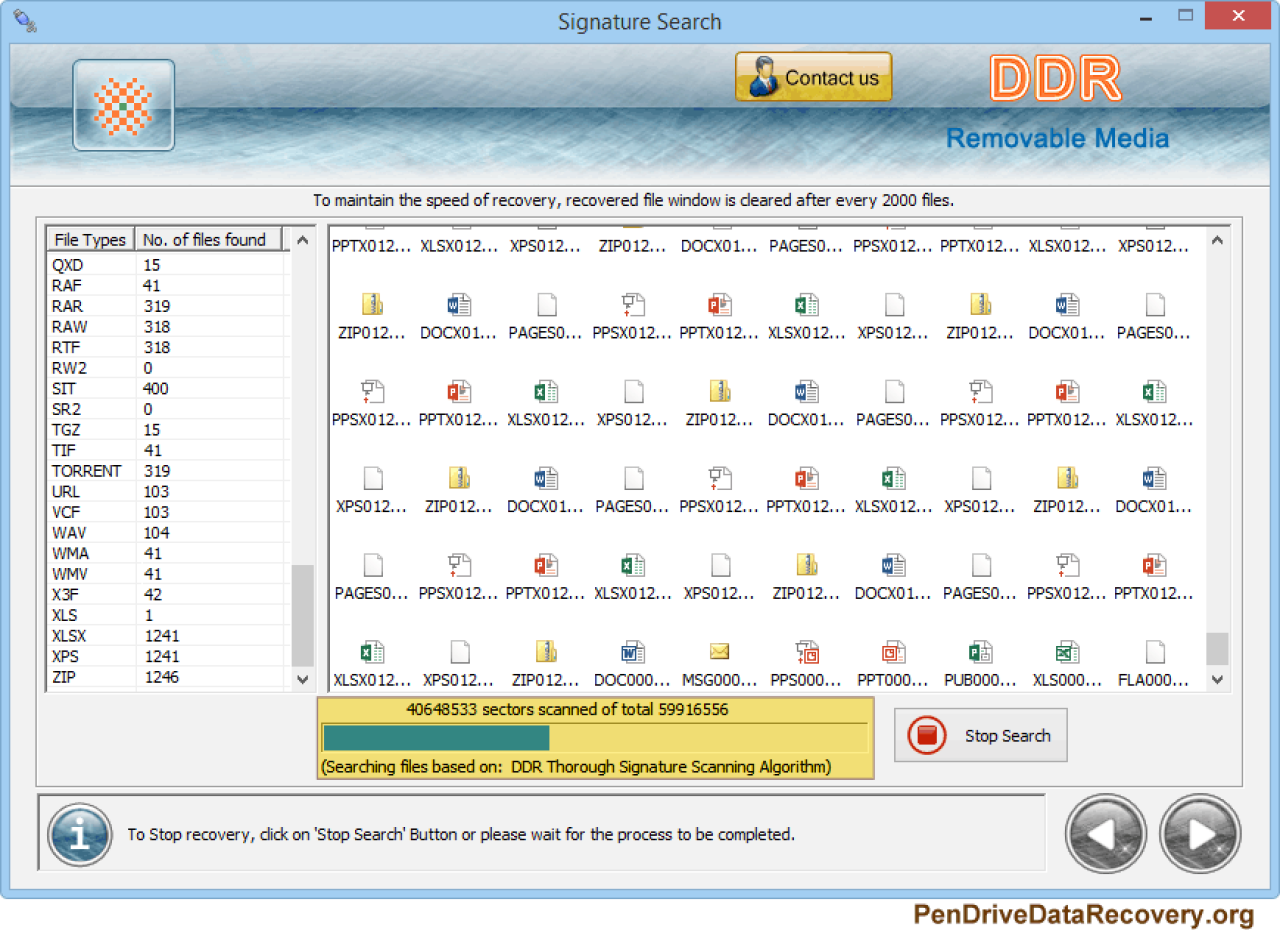Click the blue information icon
Image resolution: width=1280 pixels, height=930 pixels.
[x=80, y=834]
